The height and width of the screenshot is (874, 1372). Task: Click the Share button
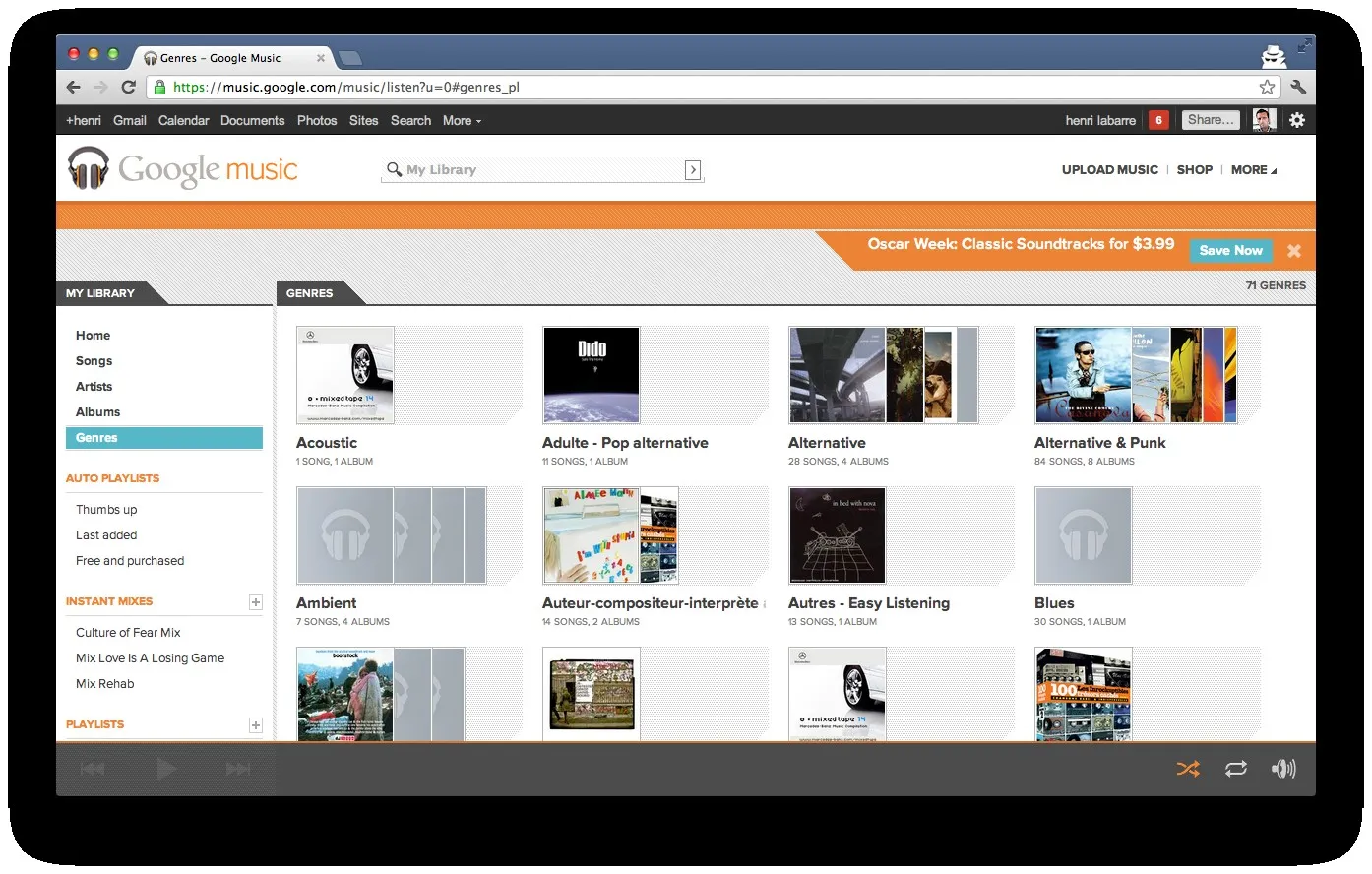(1210, 120)
